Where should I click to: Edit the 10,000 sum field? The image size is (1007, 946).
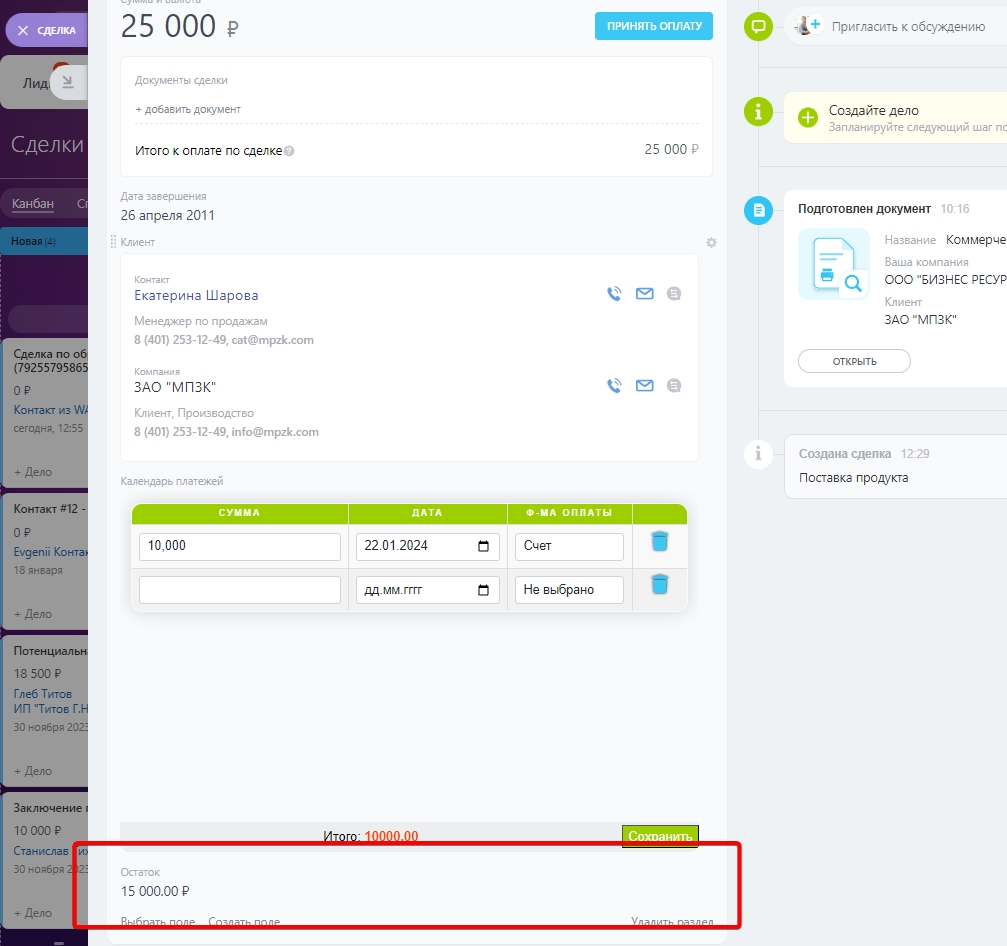point(240,547)
